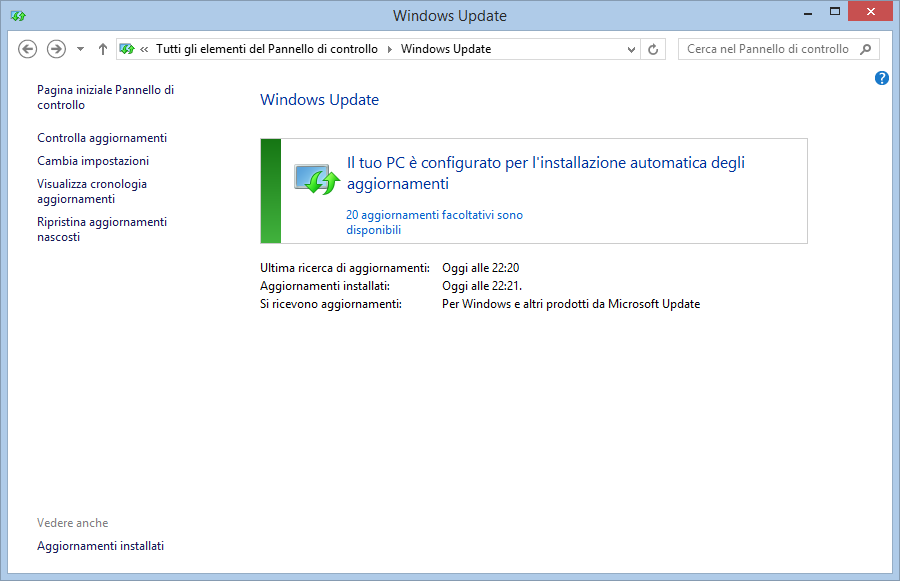This screenshot has width=900, height=581.
Task: Click the 'Vedere anche' section label
Action: tap(73, 523)
